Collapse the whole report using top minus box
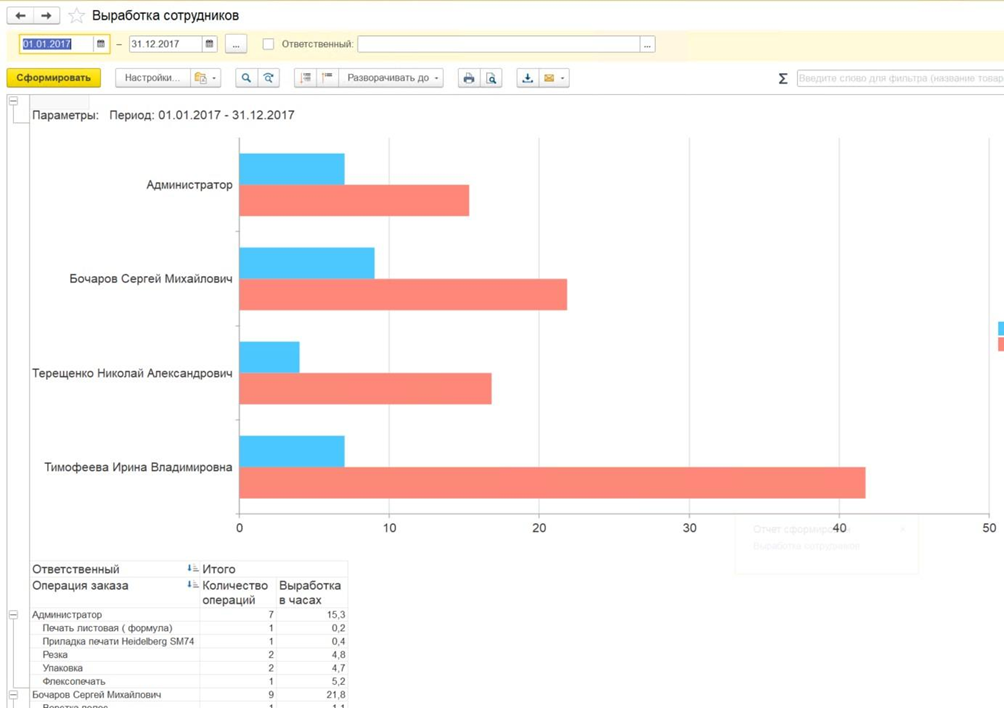 click(14, 101)
